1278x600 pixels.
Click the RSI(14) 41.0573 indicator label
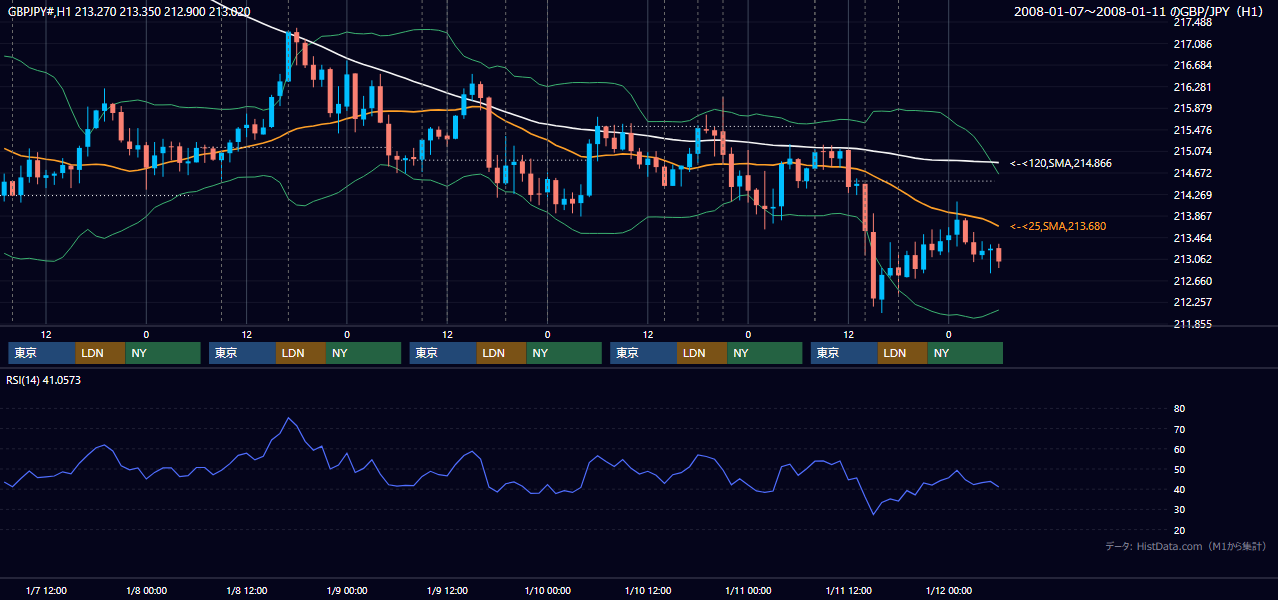coord(44,380)
